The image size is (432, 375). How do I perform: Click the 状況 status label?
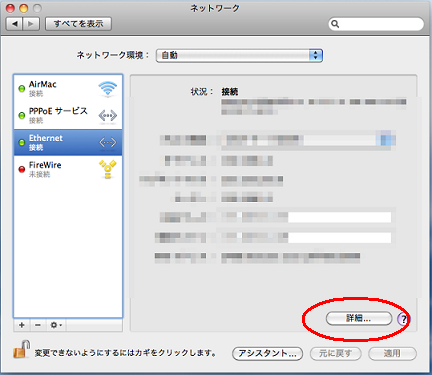202,91
